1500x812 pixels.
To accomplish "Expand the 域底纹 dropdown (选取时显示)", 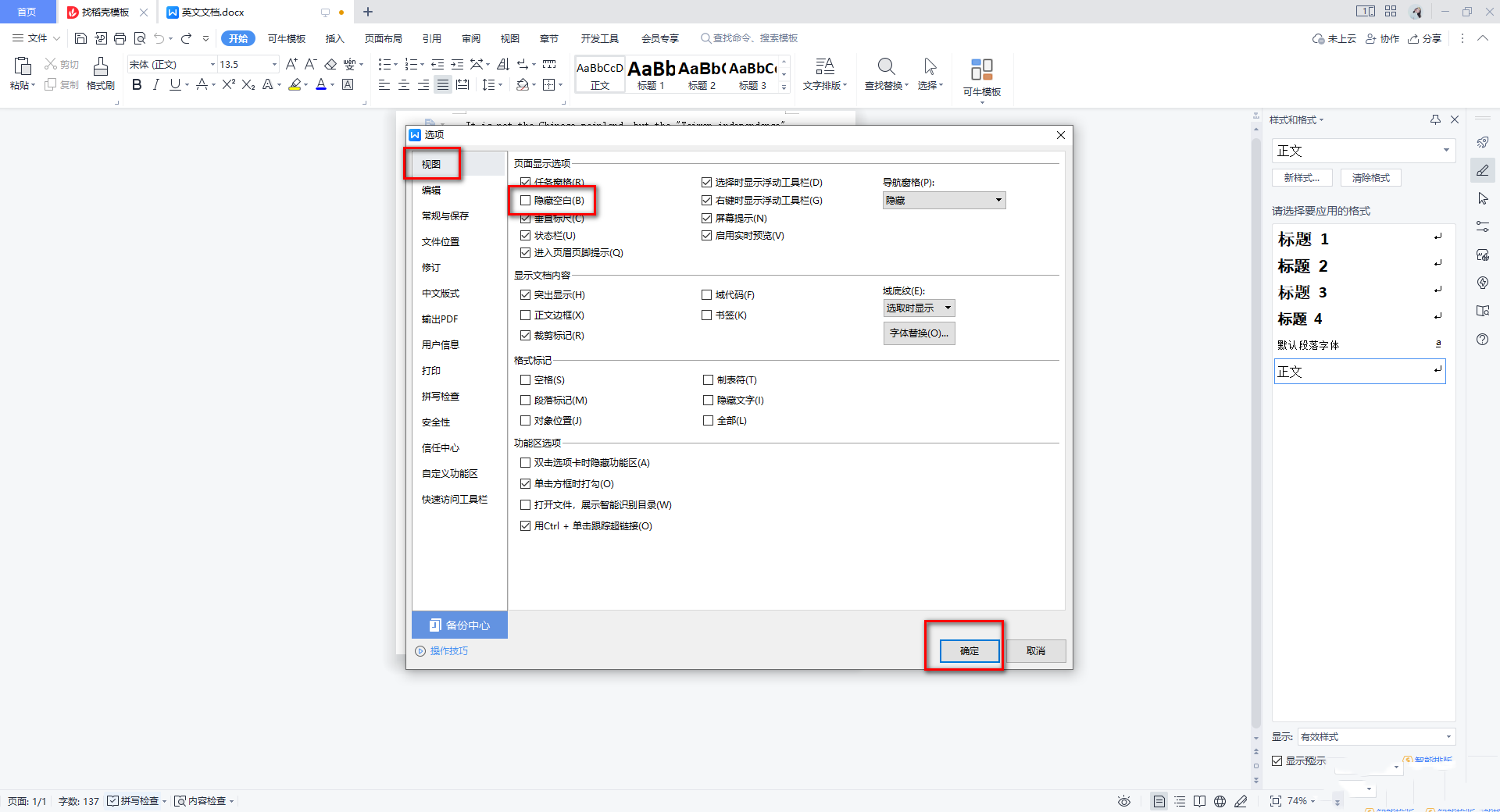I will (919, 308).
